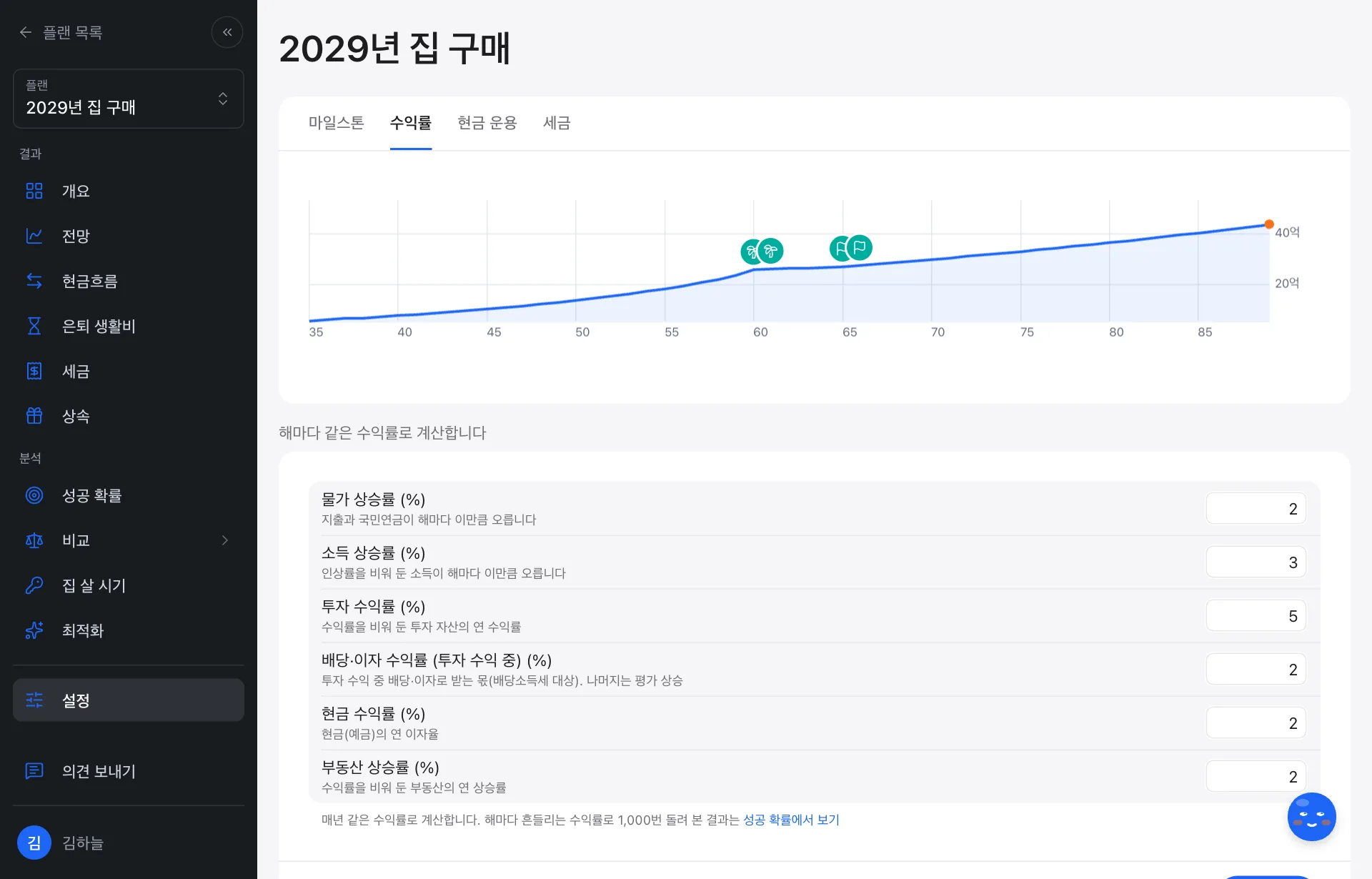Switch to the 마일스톤 tab
The width and height of the screenshot is (1372, 879).
[x=337, y=123]
